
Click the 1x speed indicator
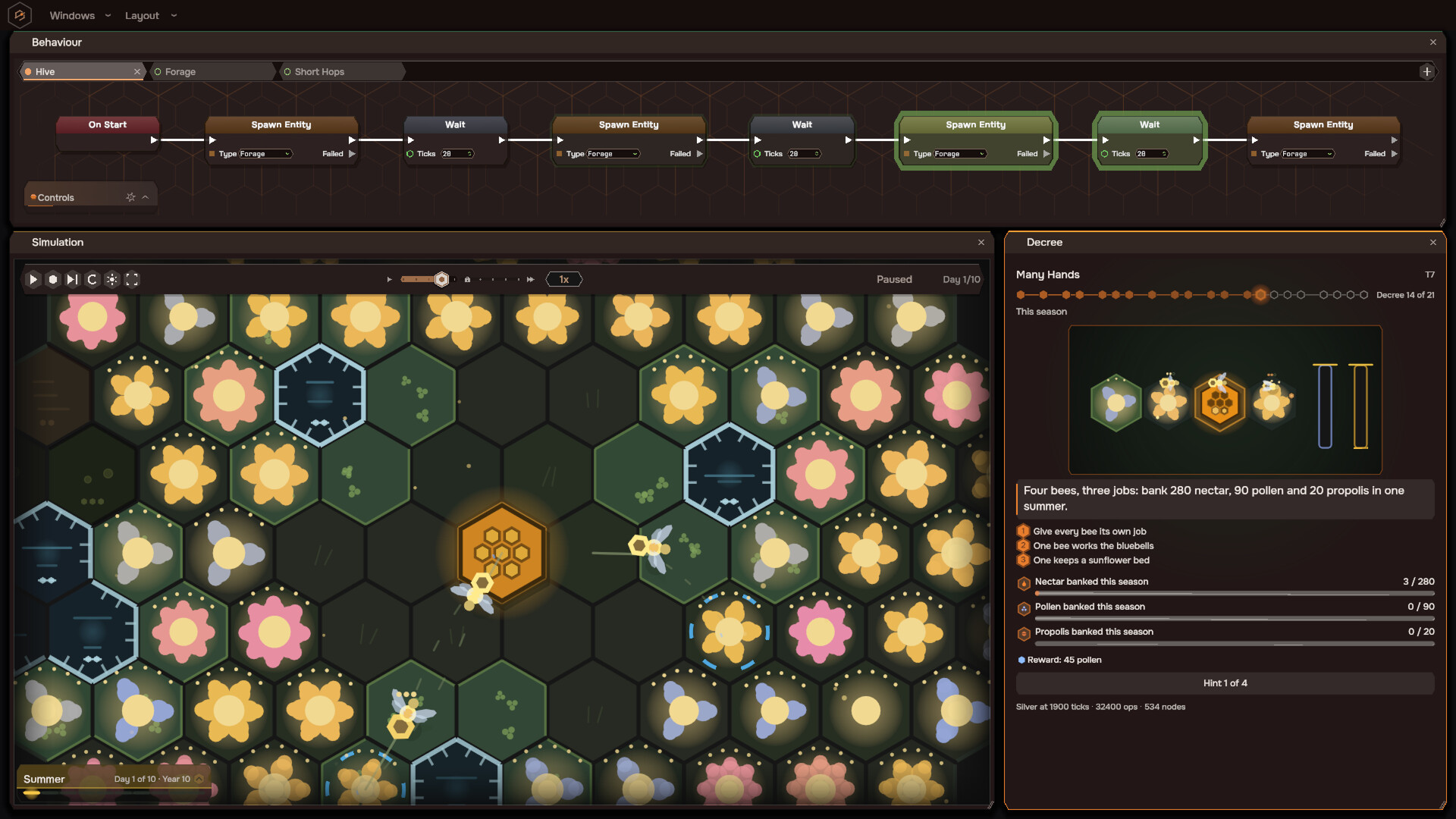tap(563, 280)
